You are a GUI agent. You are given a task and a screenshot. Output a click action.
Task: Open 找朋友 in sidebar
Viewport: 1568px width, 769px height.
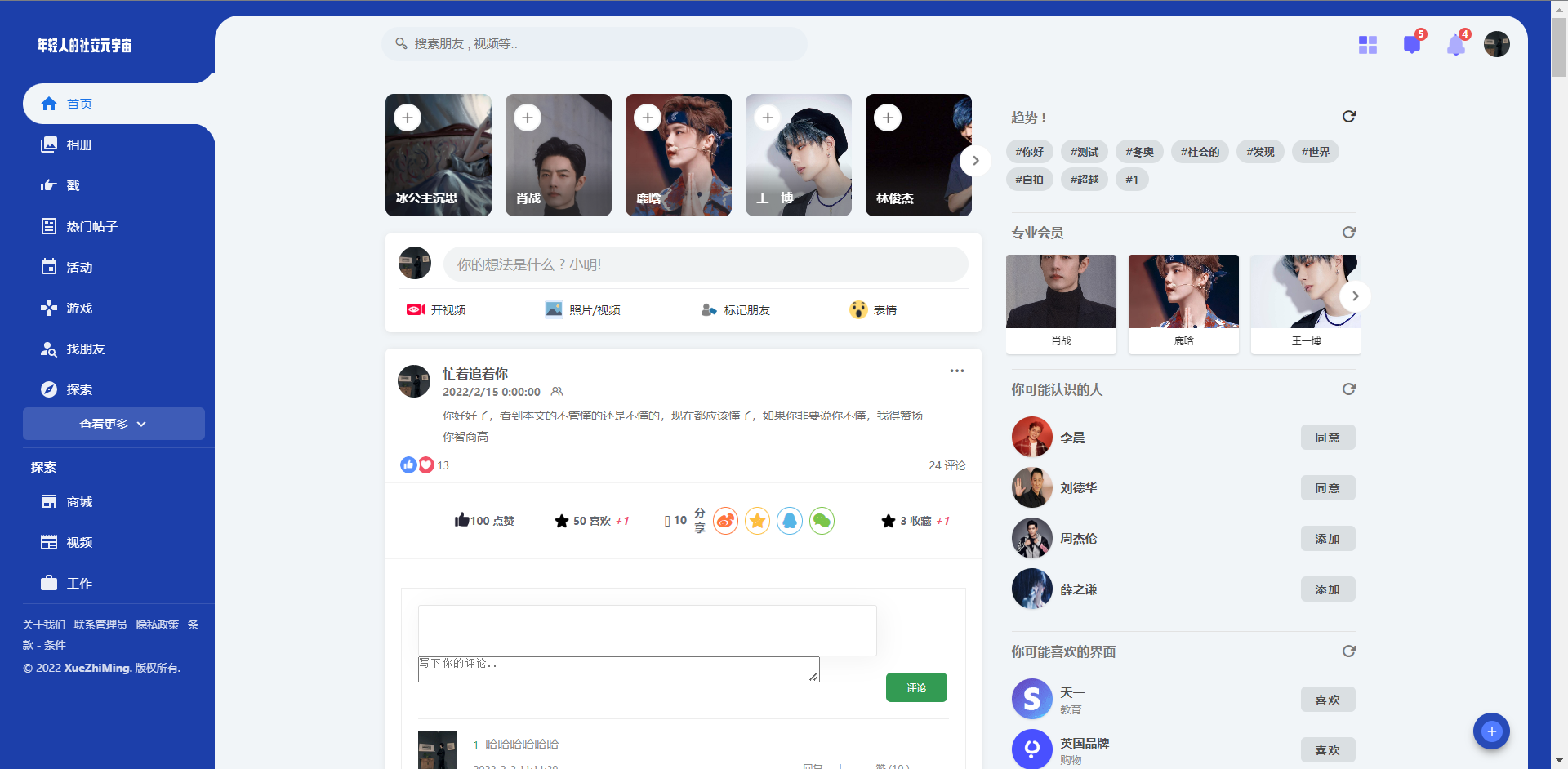tap(118, 349)
